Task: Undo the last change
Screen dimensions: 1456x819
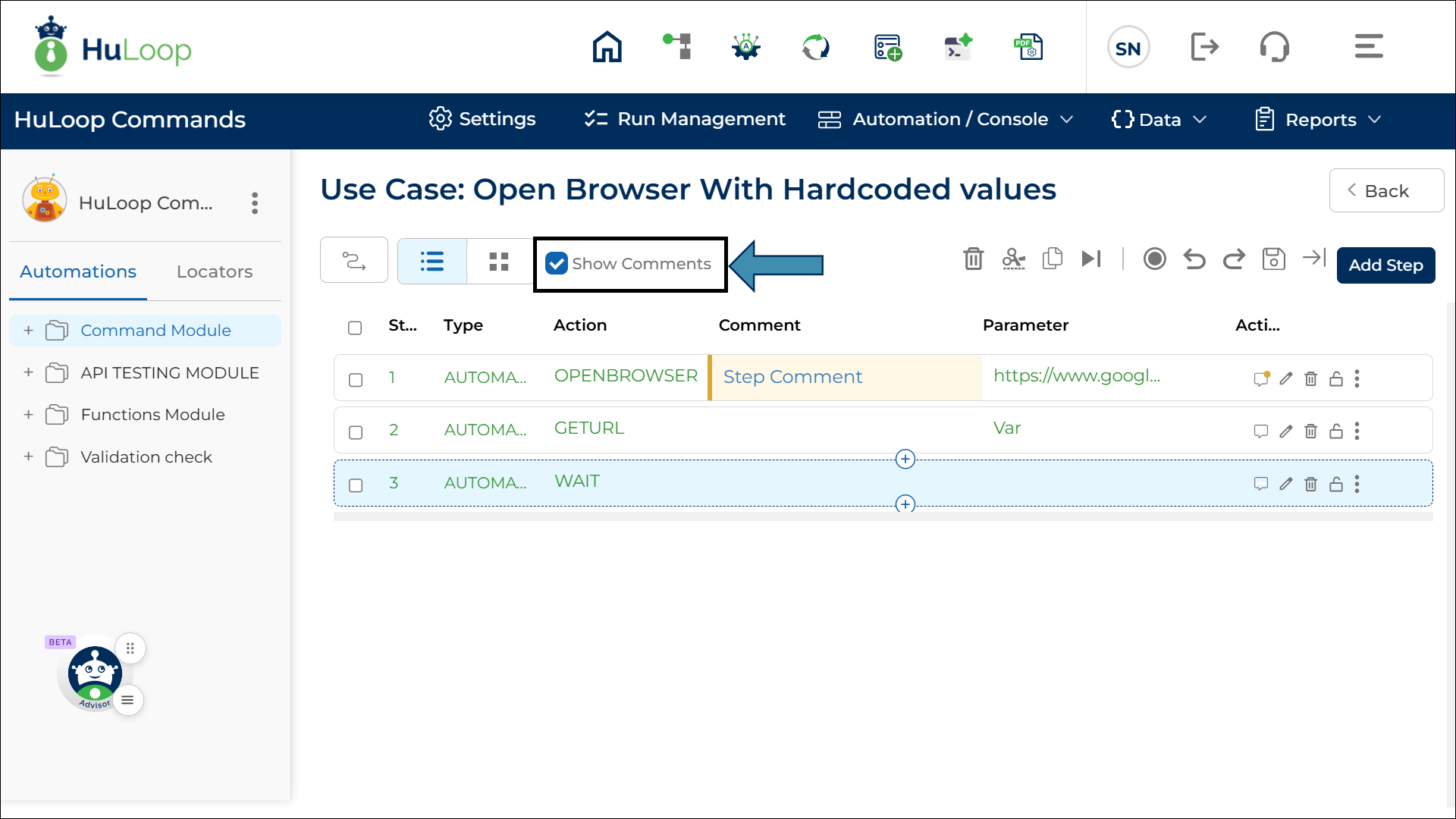Action: 1194,259
